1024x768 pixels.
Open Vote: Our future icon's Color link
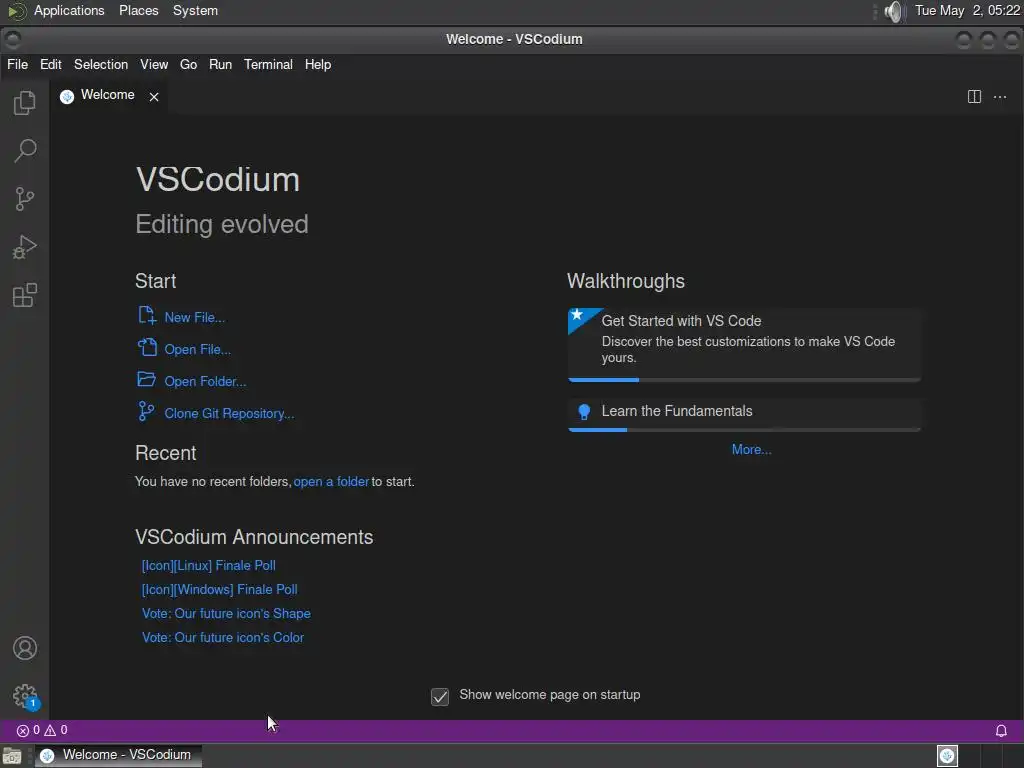tap(223, 637)
